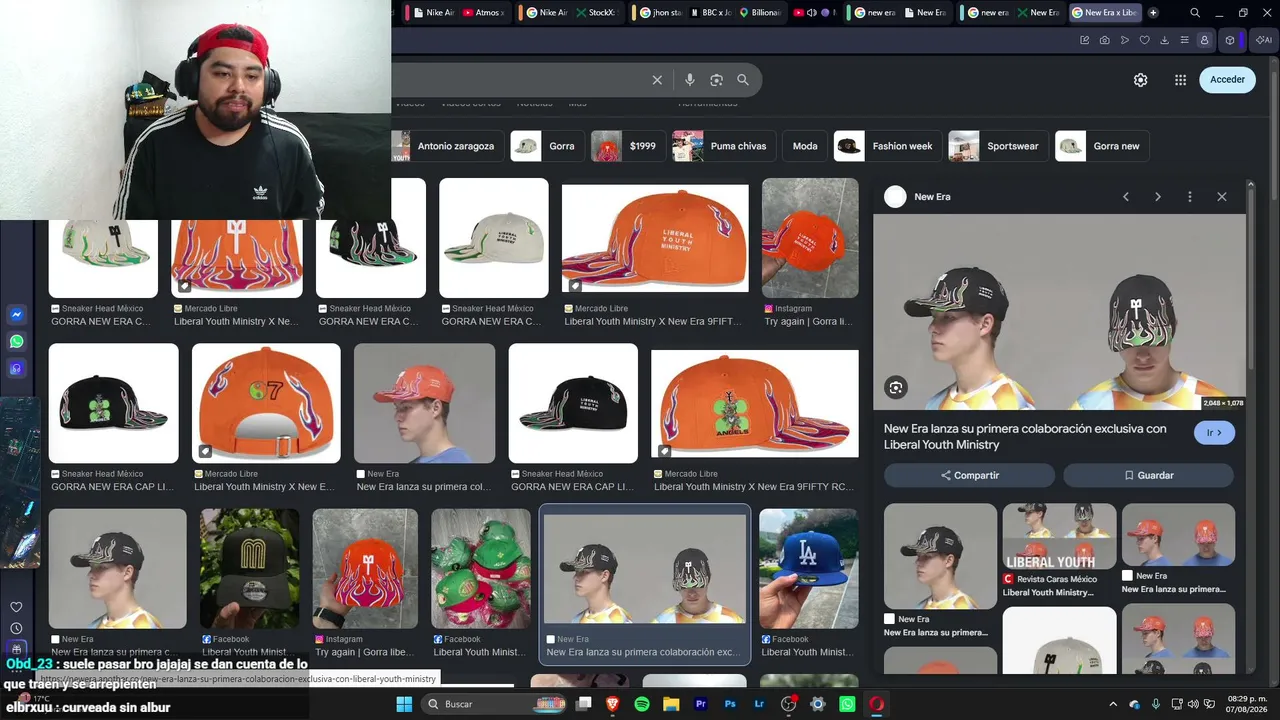The height and width of the screenshot is (720, 1280).
Task: Click the Acceder sign-in button
Action: [1227, 80]
